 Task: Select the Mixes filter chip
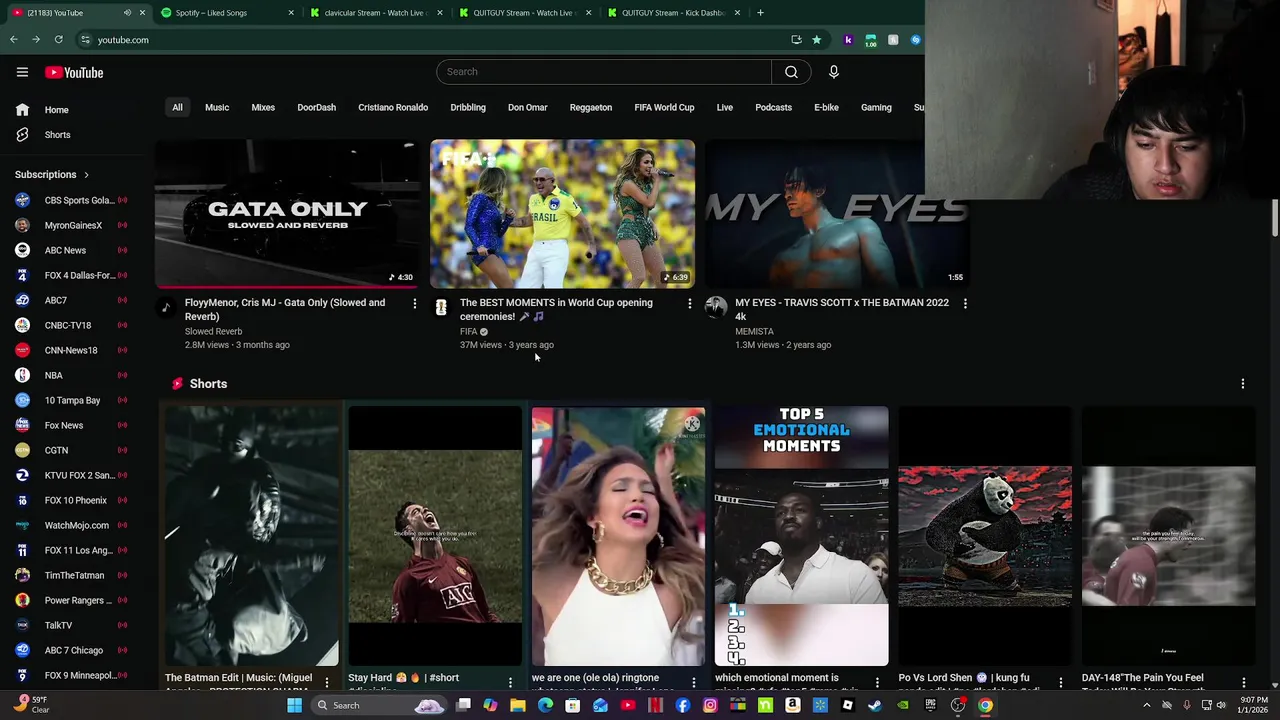click(263, 107)
